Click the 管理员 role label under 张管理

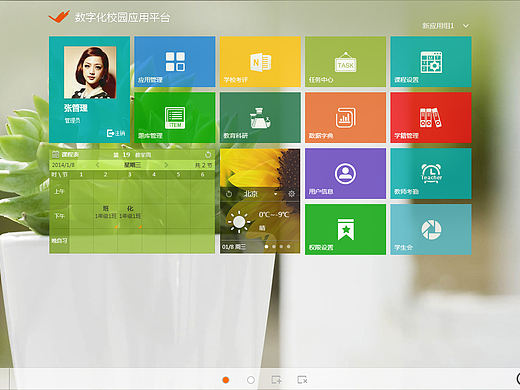point(72,120)
